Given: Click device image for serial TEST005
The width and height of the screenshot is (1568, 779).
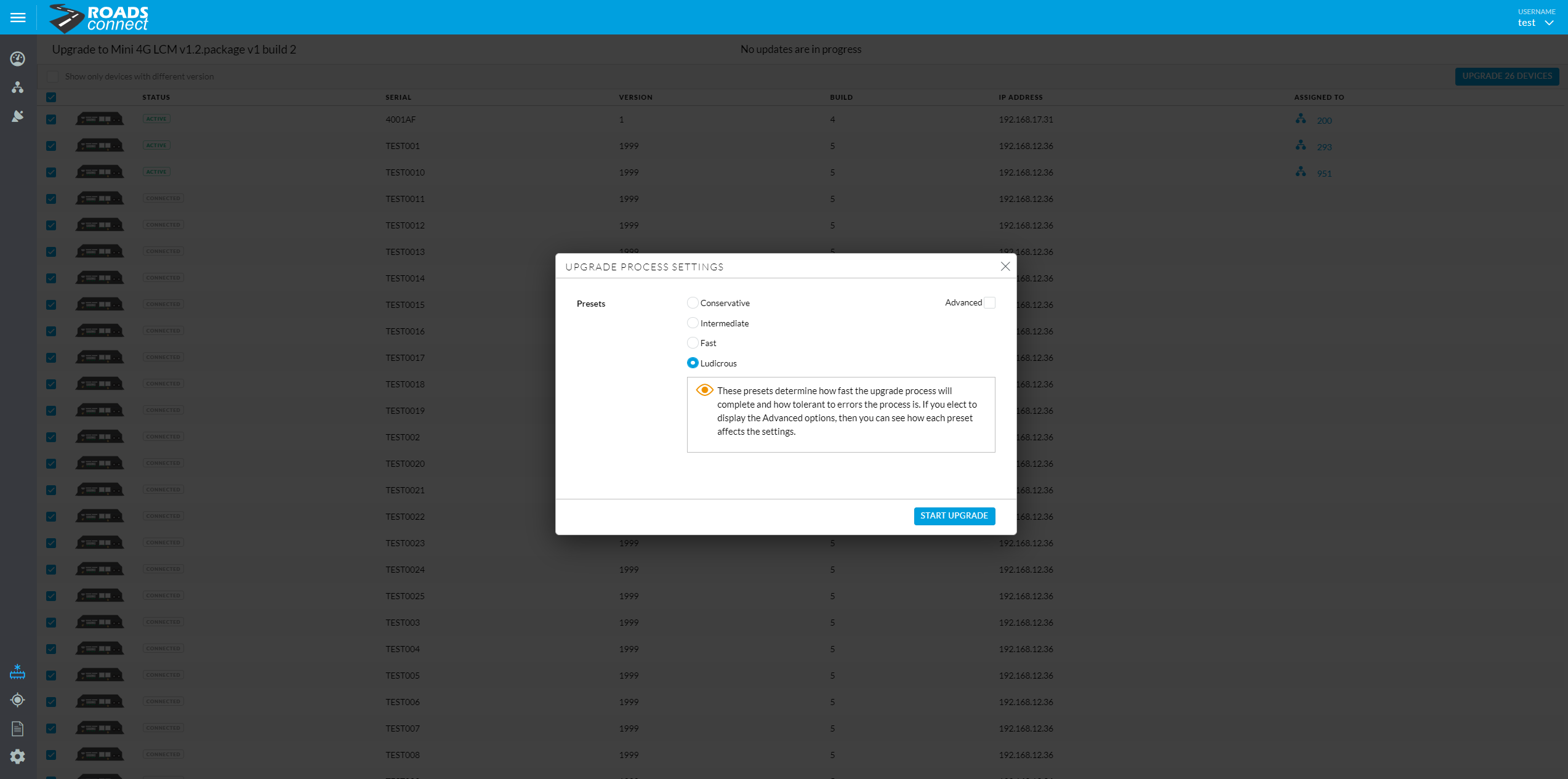Looking at the screenshot, I should coord(100,676).
